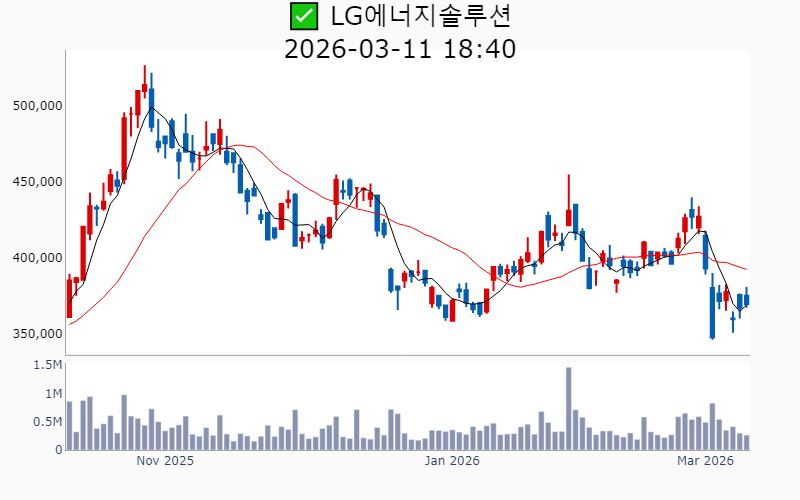
Task: Click the red moving average line's right end
Action: (x=745, y=269)
